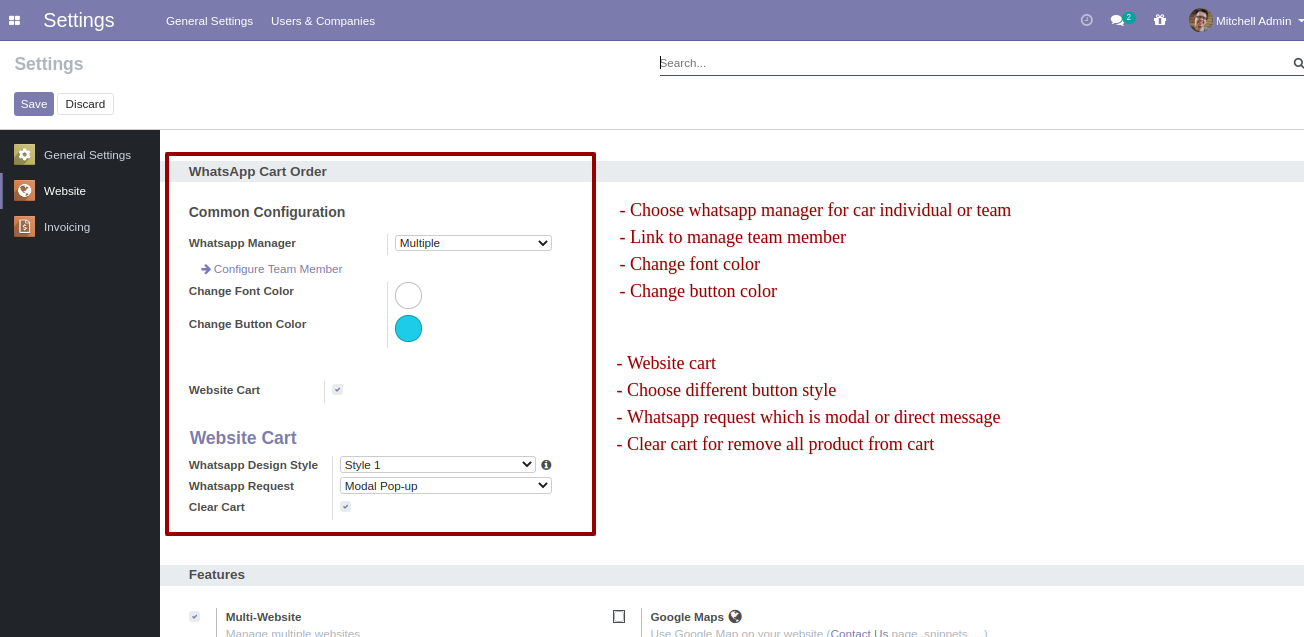This screenshot has height=637, width=1304.
Task: Click Mitchell Admin avatar picture
Action: (1200, 20)
